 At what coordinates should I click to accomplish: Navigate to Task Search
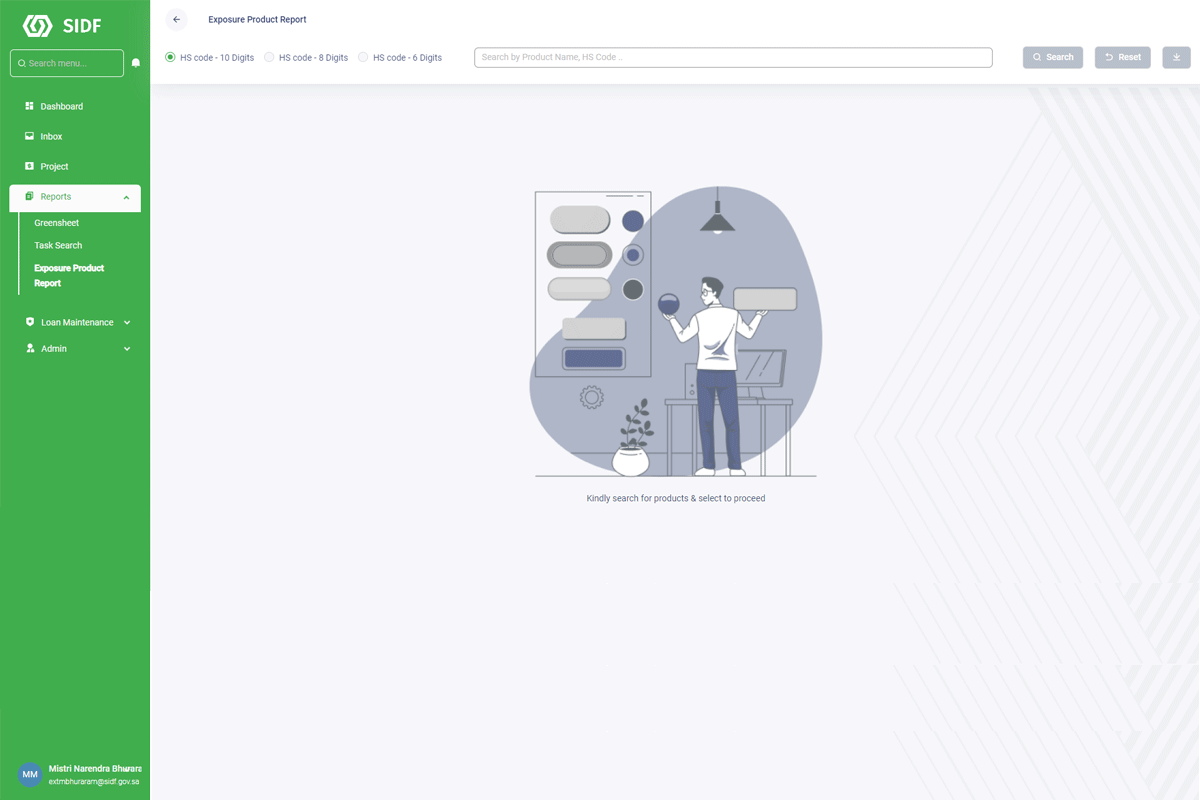tap(57, 245)
